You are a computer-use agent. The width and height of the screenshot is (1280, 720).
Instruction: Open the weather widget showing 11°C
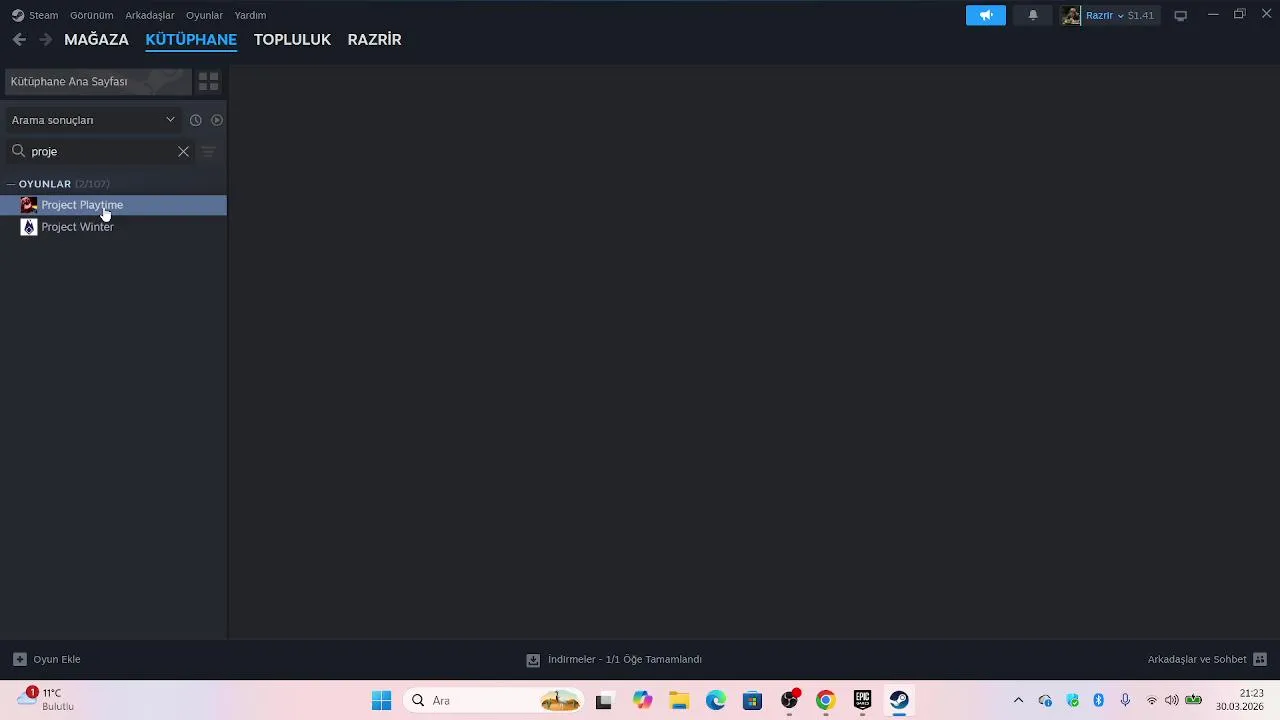(x=46, y=700)
